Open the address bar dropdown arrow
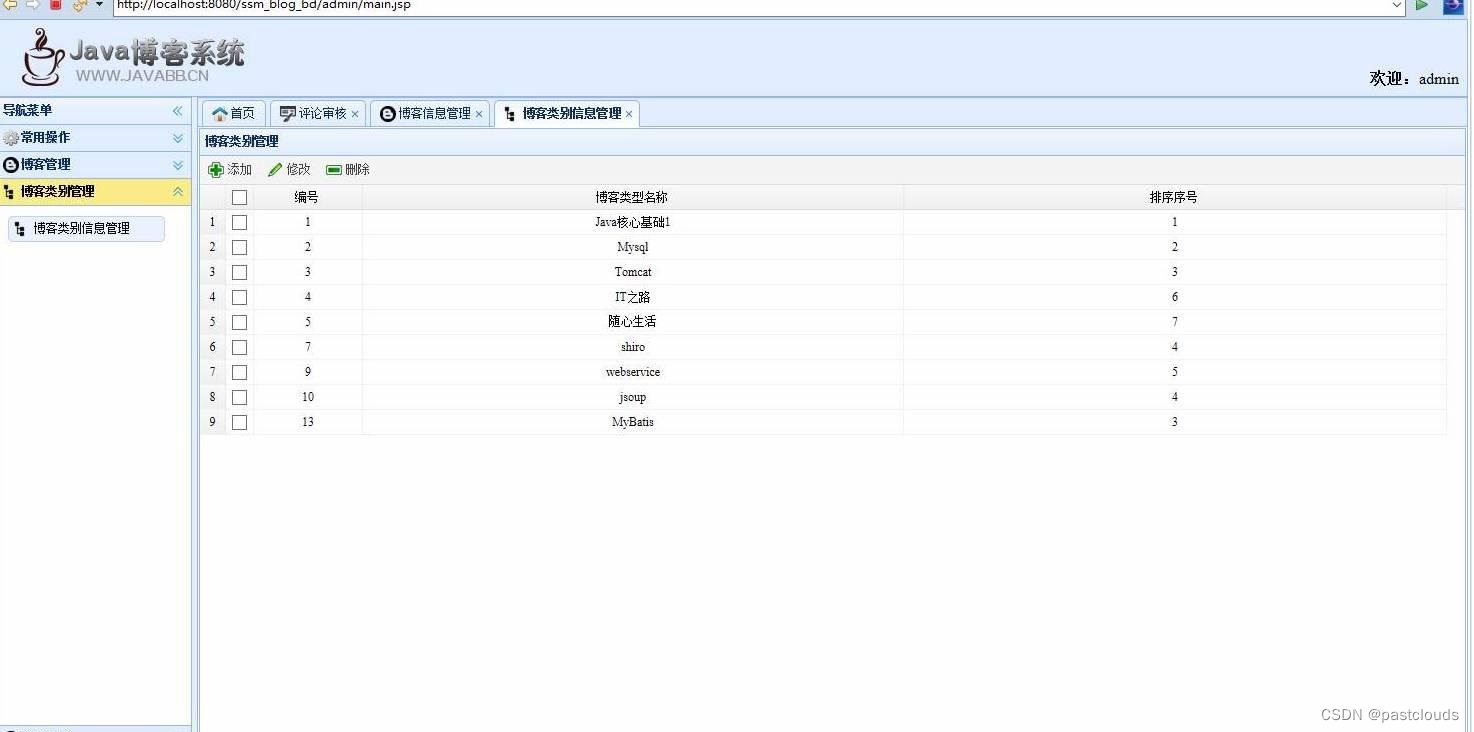 point(1396,5)
